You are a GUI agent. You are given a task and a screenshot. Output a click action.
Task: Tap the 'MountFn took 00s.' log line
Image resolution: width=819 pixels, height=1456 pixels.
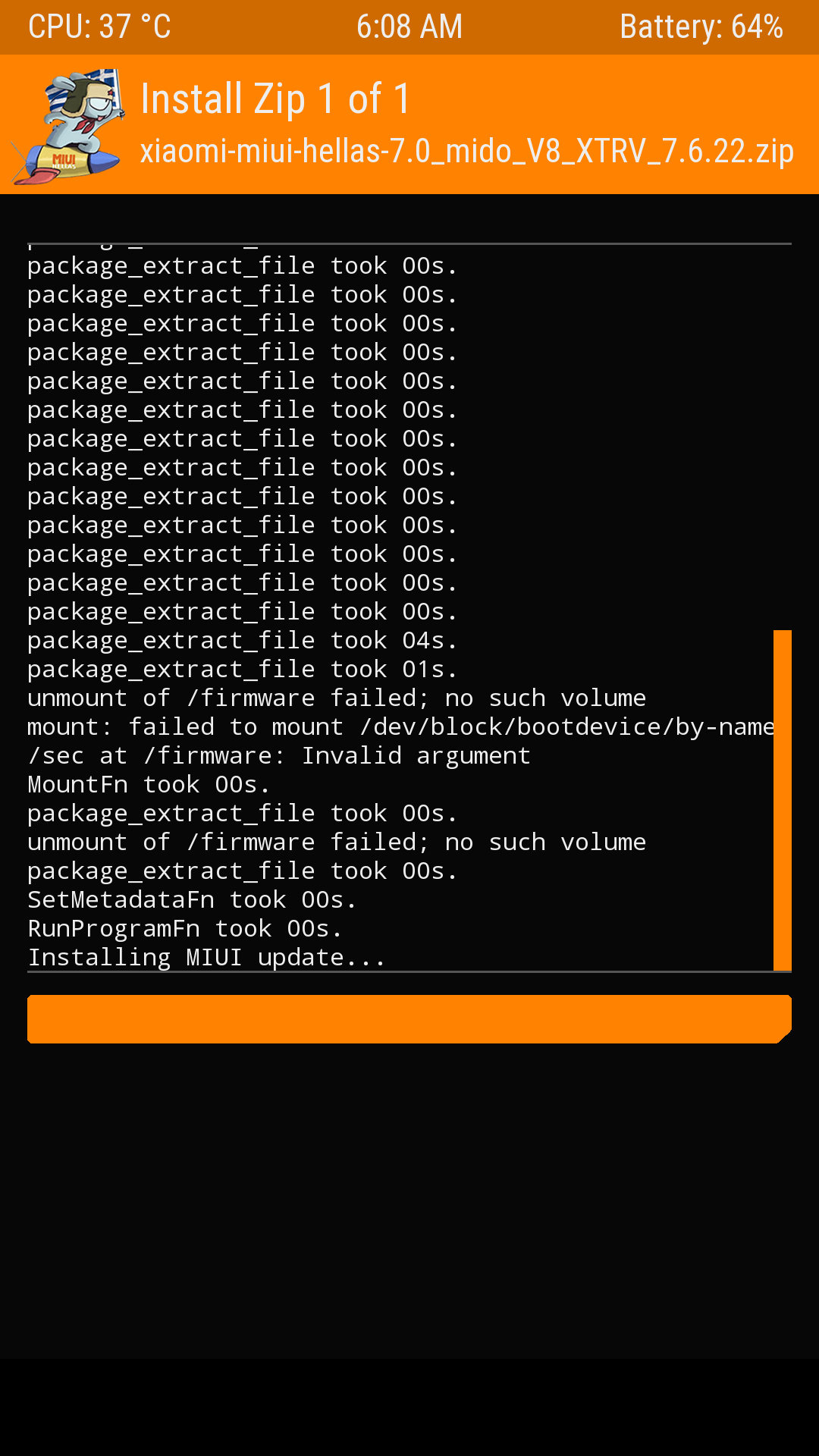pyautogui.click(x=149, y=785)
